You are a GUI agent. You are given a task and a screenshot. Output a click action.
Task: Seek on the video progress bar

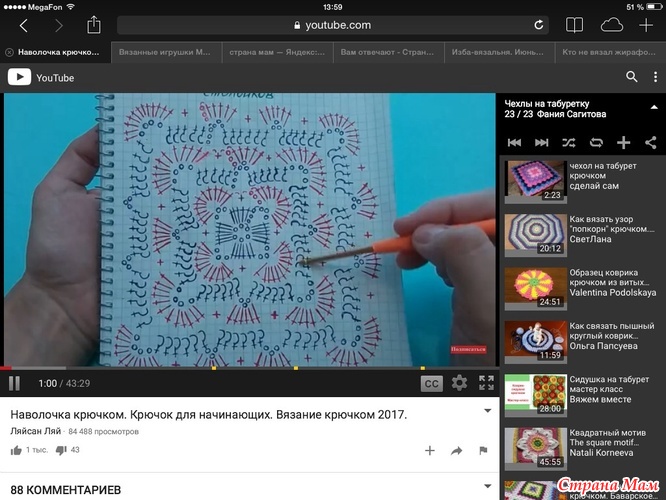(x=250, y=368)
